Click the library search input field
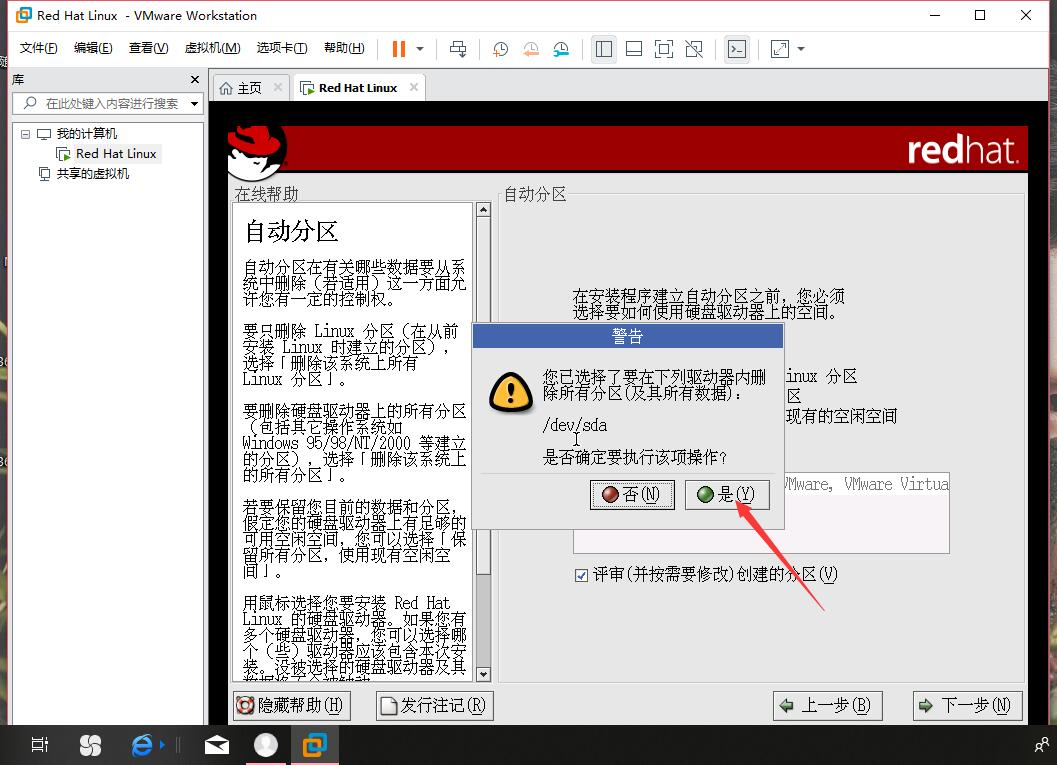1057x765 pixels. coord(101,103)
